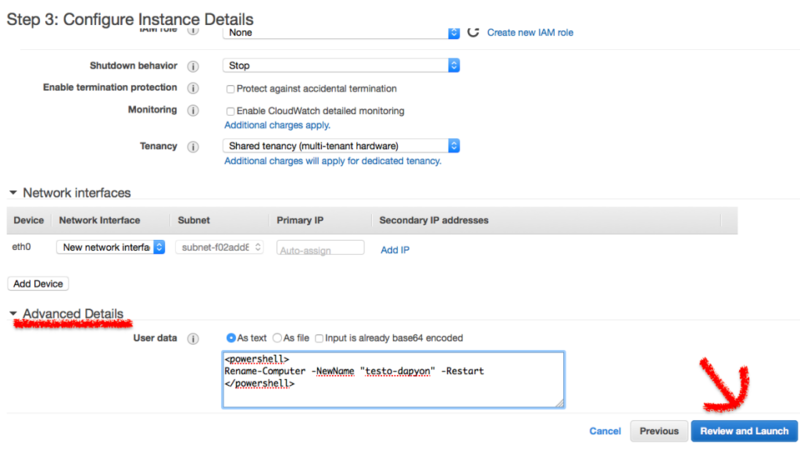Collapse the Network interfaces section
Screen dimensions: 800x450
click(13, 193)
